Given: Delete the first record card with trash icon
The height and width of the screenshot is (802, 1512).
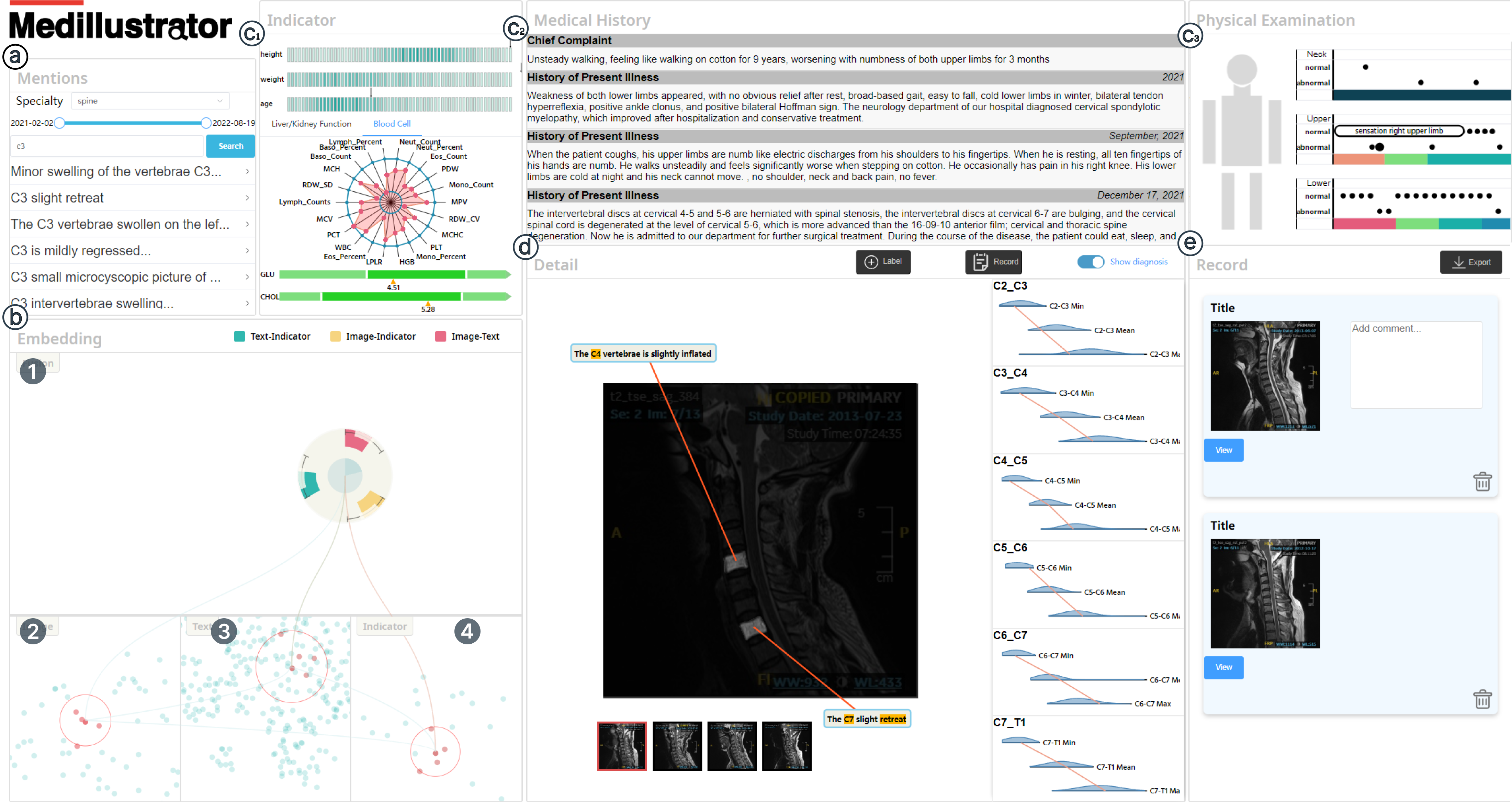Looking at the screenshot, I should click(x=1482, y=482).
